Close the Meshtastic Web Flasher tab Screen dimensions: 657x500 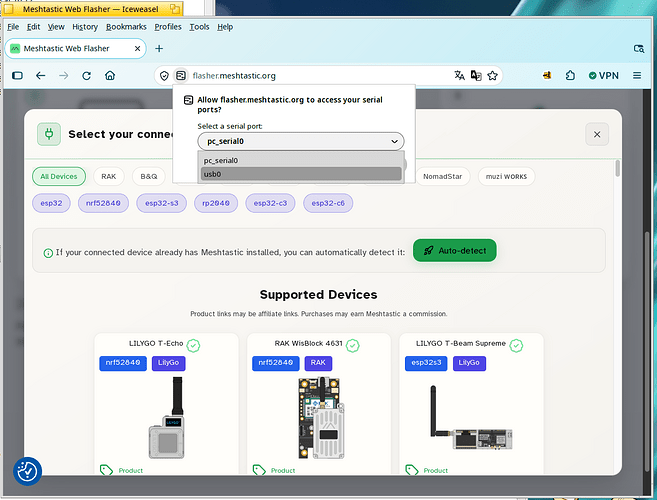[x=137, y=49]
